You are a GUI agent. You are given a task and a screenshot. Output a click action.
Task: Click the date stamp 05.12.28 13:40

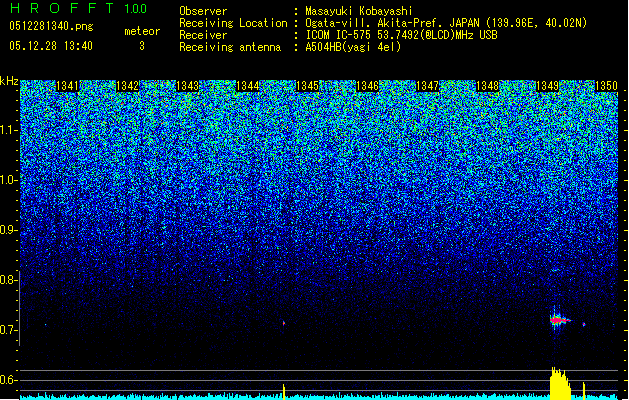[x=51, y=46]
